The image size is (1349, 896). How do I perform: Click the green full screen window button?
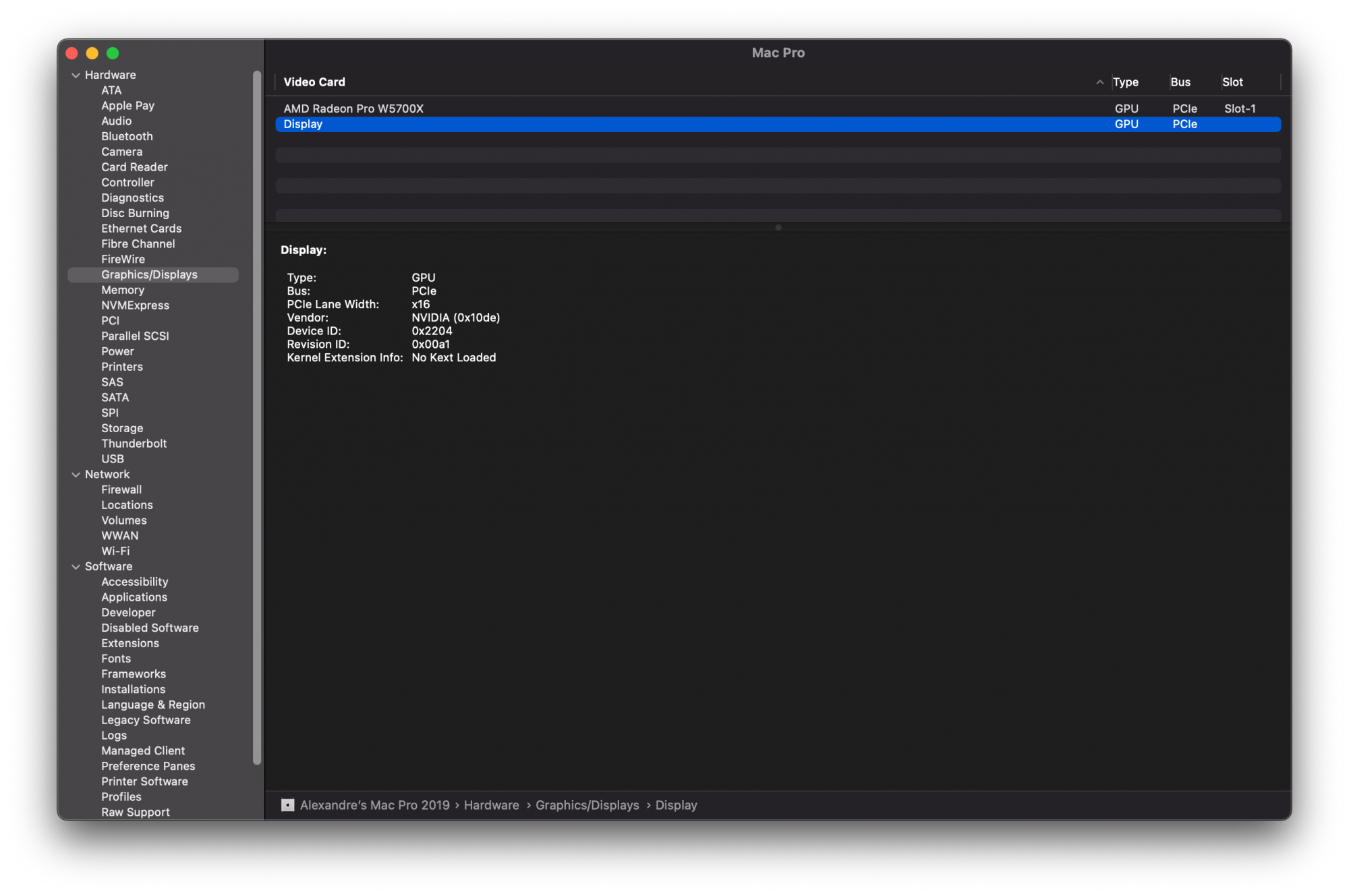(x=113, y=53)
